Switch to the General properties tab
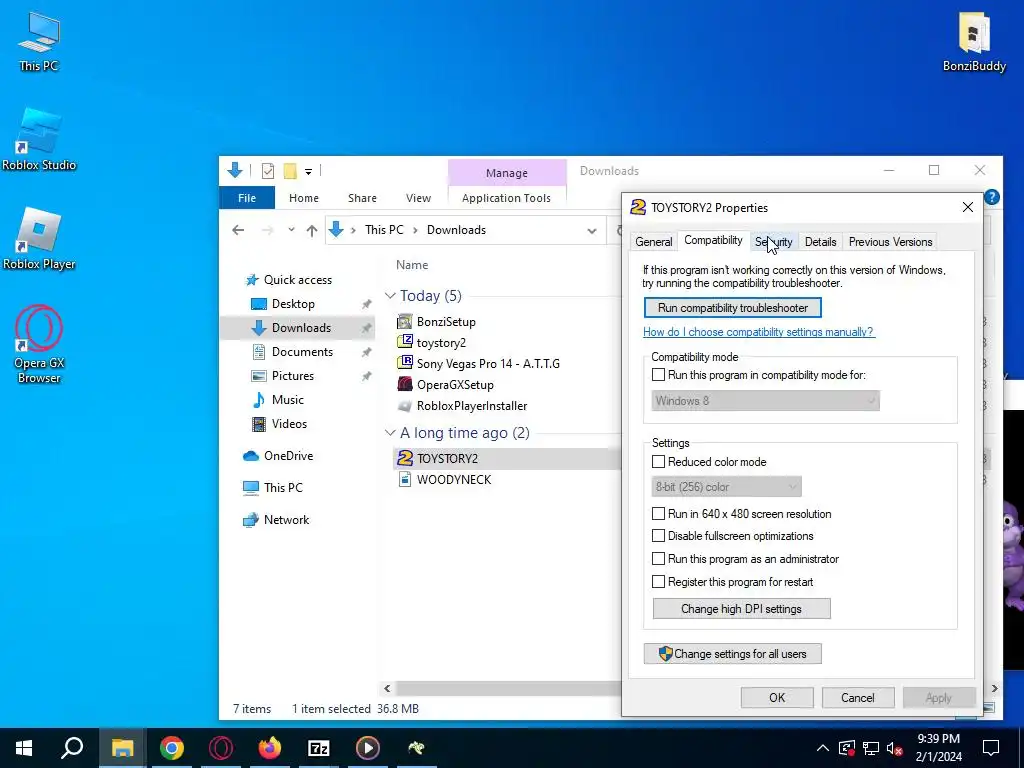Screen dimensions: 1024x768 pos(654,242)
